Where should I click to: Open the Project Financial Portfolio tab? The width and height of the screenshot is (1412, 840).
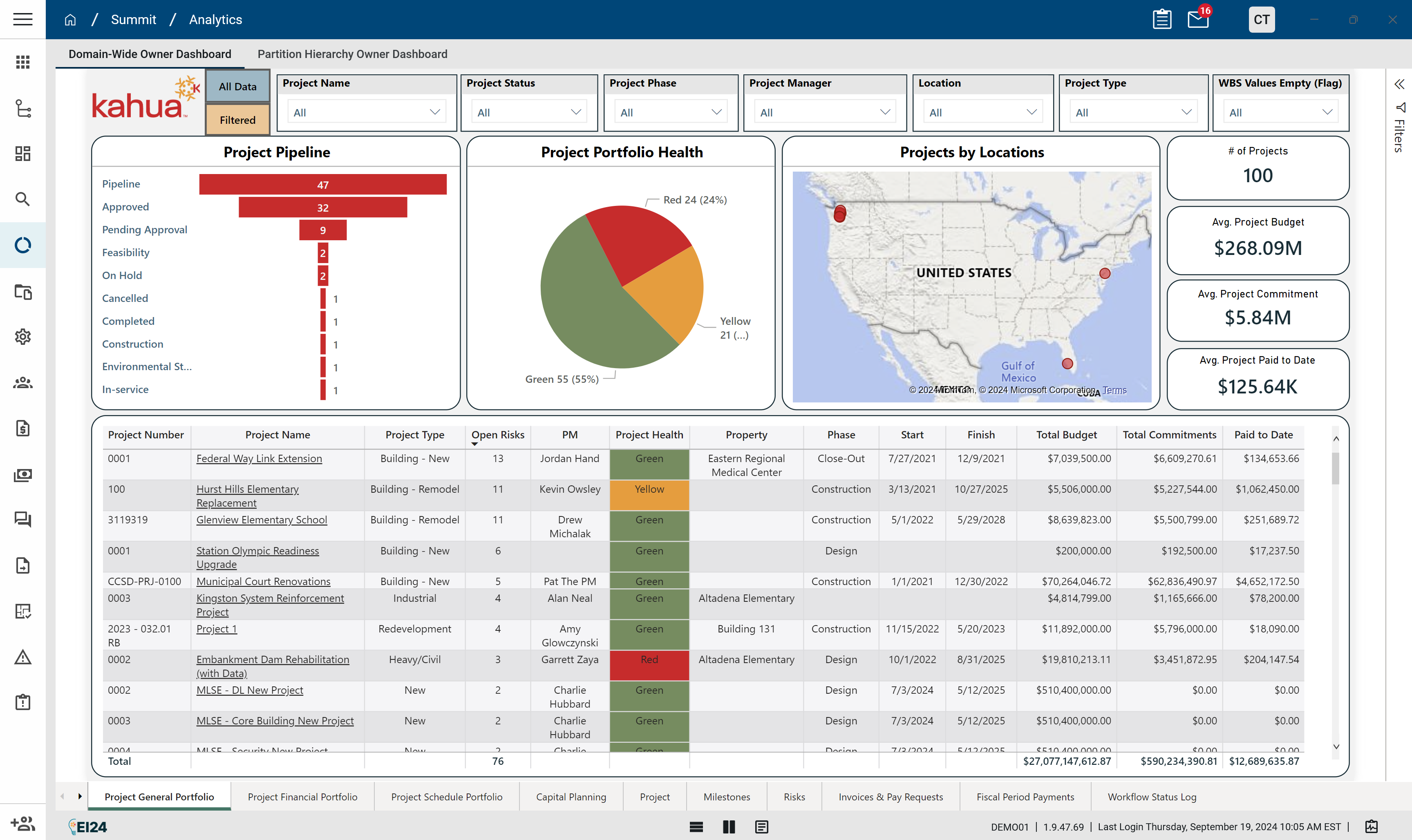click(302, 796)
